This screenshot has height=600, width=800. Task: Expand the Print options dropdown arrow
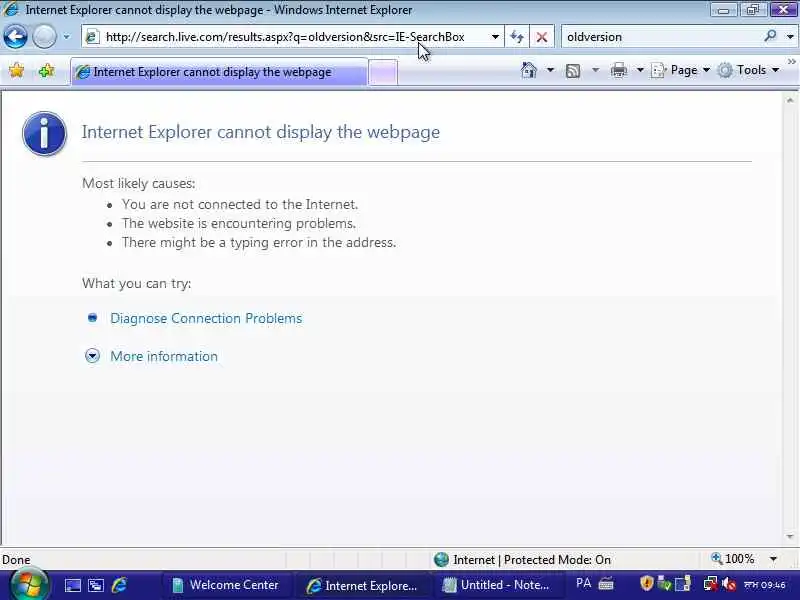point(640,70)
